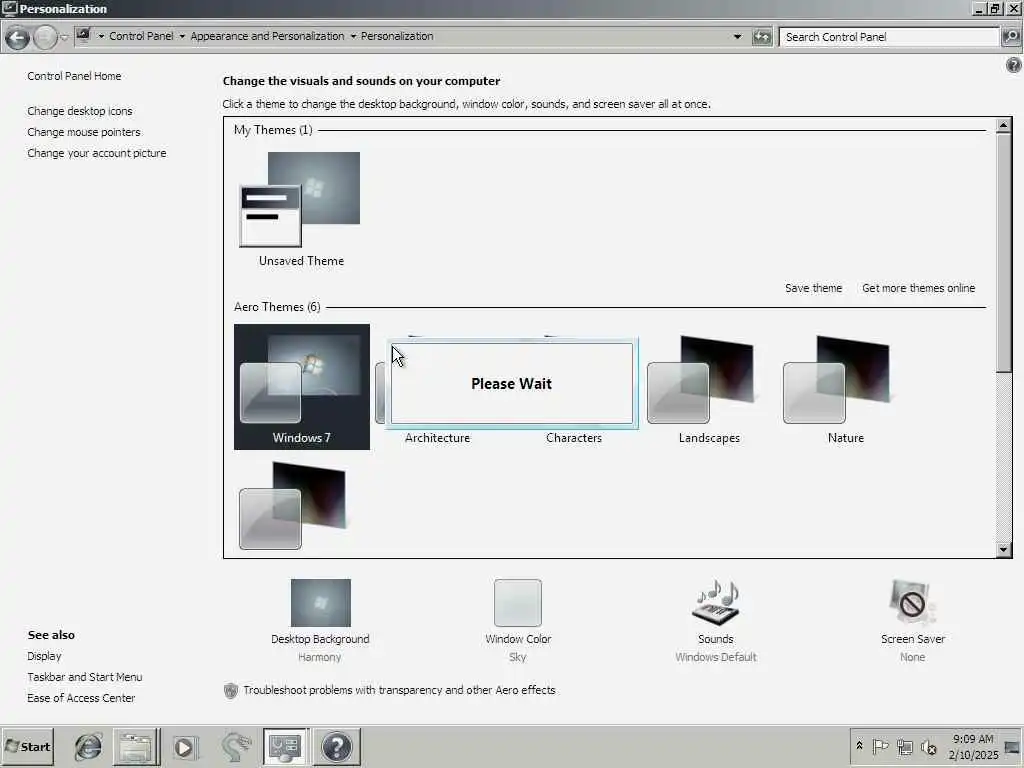The height and width of the screenshot is (768, 1024).
Task: Select the Architecture theme label
Action: [x=438, y=438]
